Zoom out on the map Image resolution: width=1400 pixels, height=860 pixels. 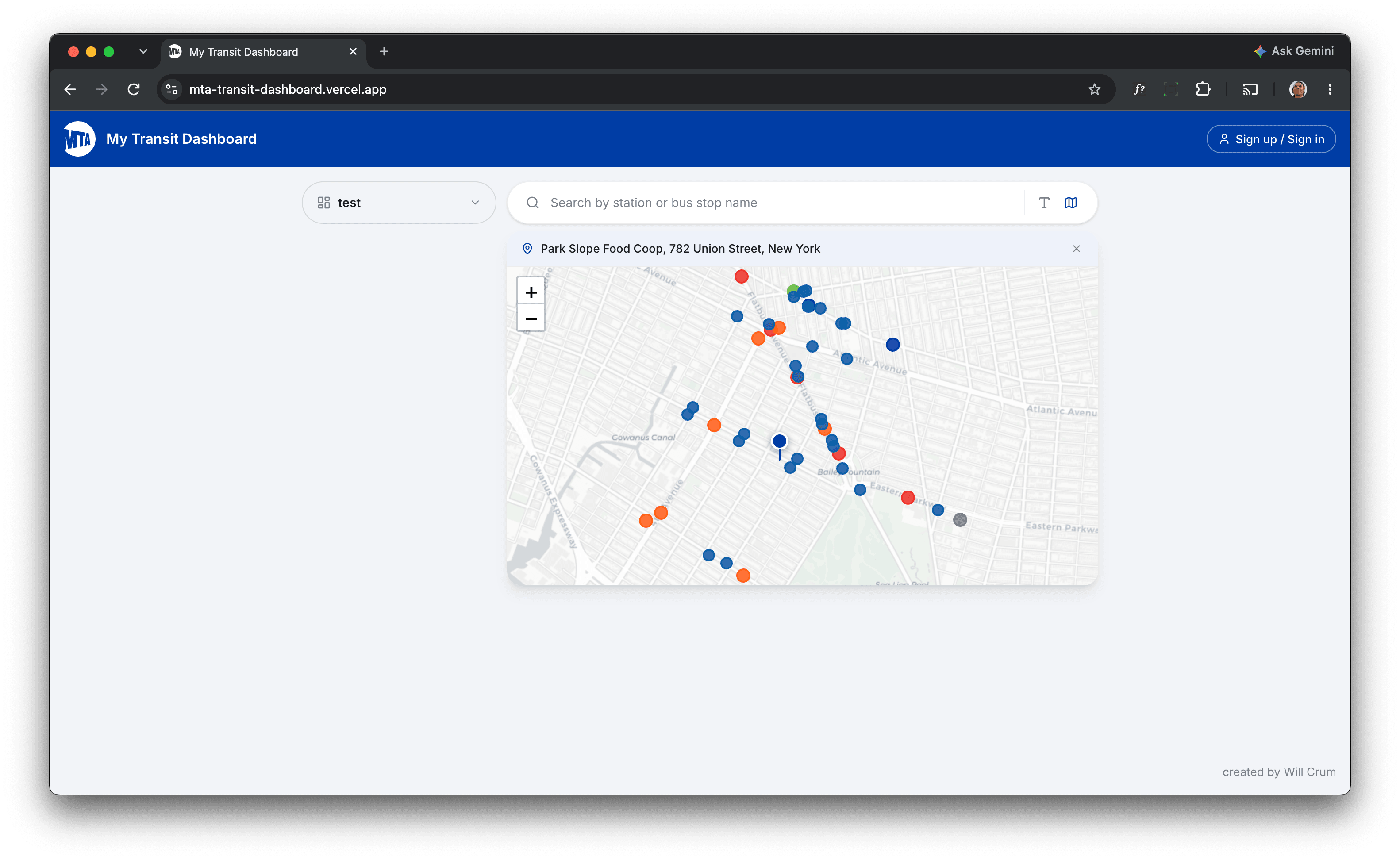531,319
